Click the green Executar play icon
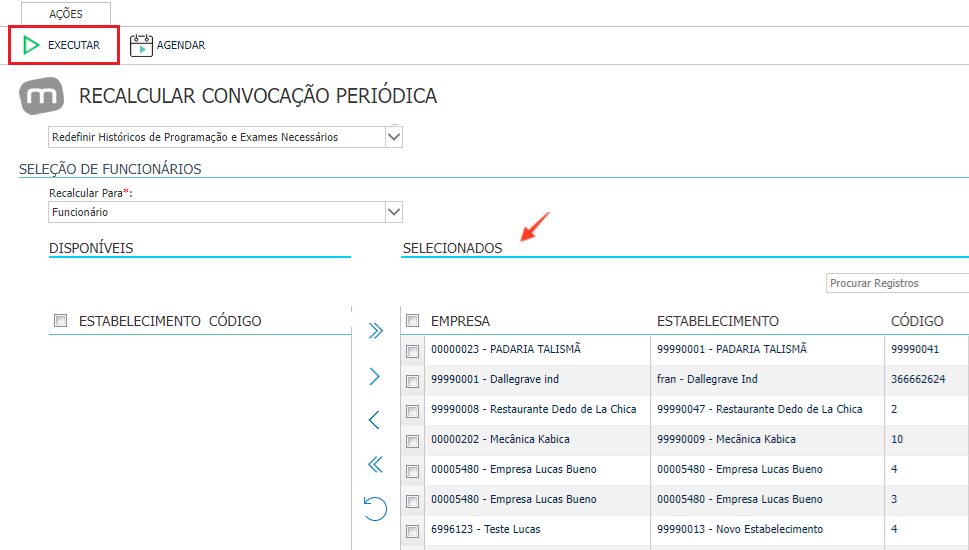This screenshot has height=550, width=969. tap(31, 45)
